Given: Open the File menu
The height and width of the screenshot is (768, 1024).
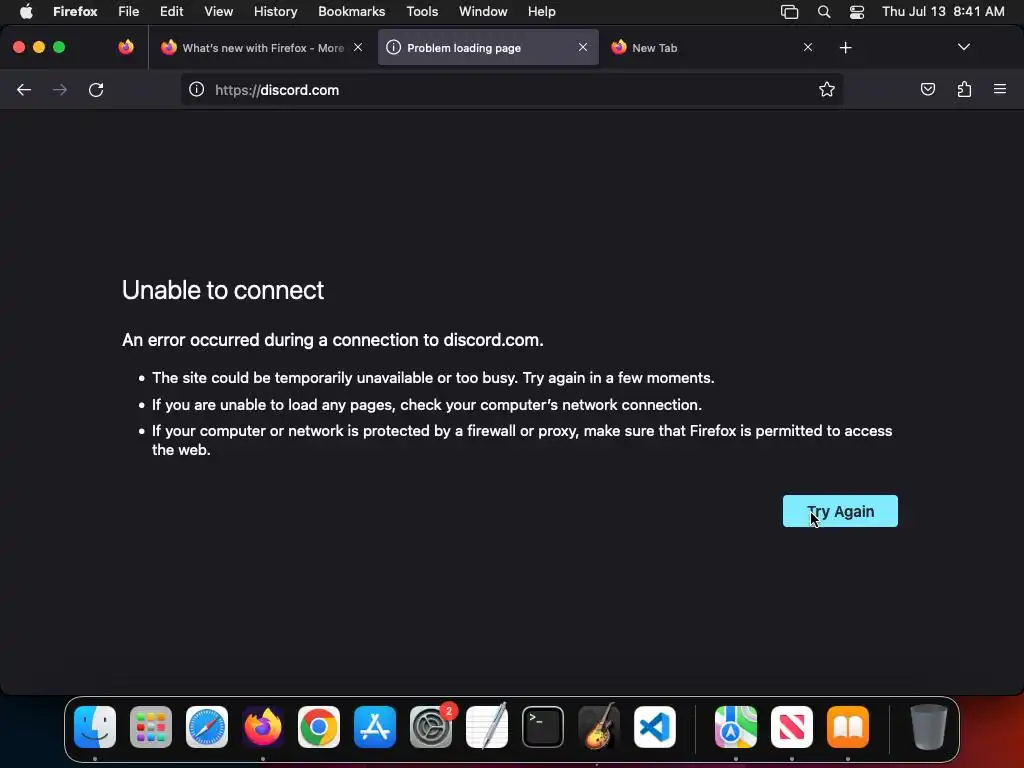Looking at the screenshot, I should [x=128, y=12].
